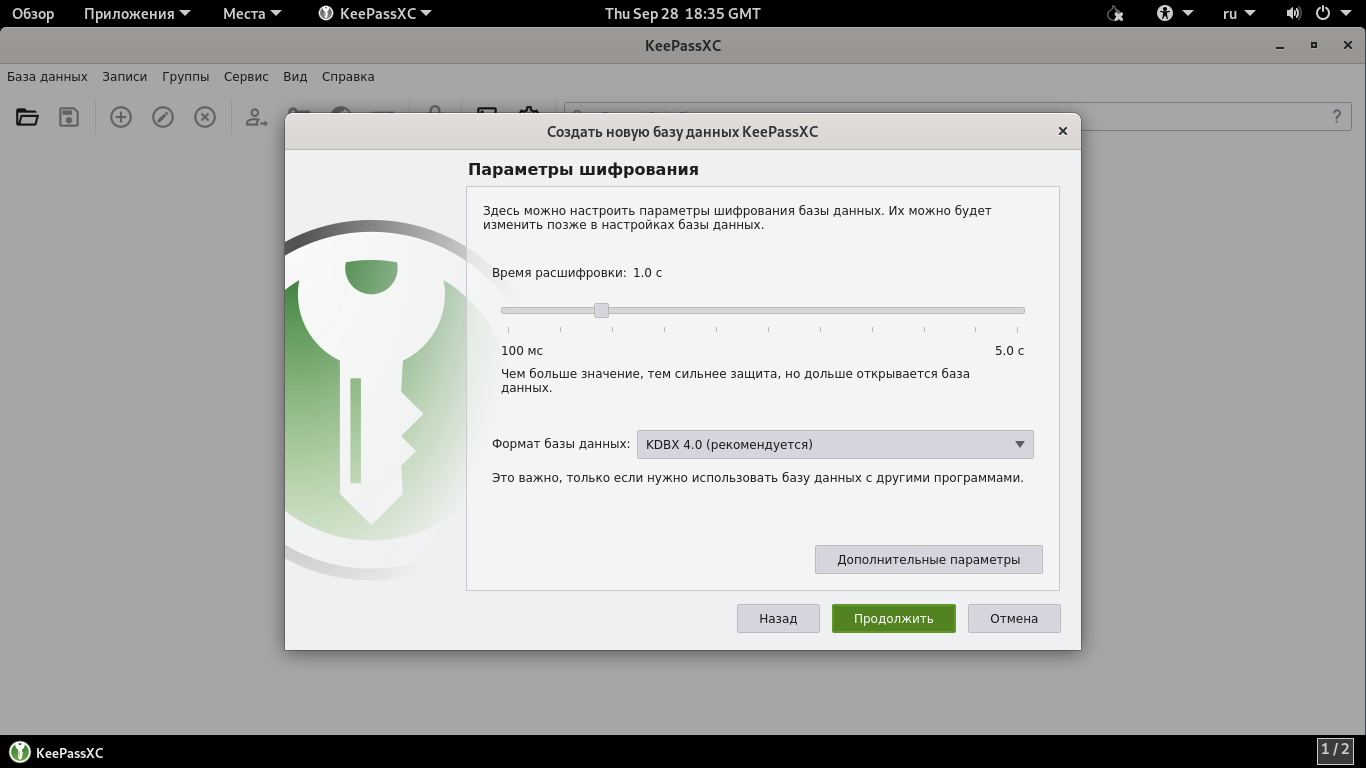Click the volume speaker icon
Screen dimensions: 1366x768
(x=1293, y=14)
